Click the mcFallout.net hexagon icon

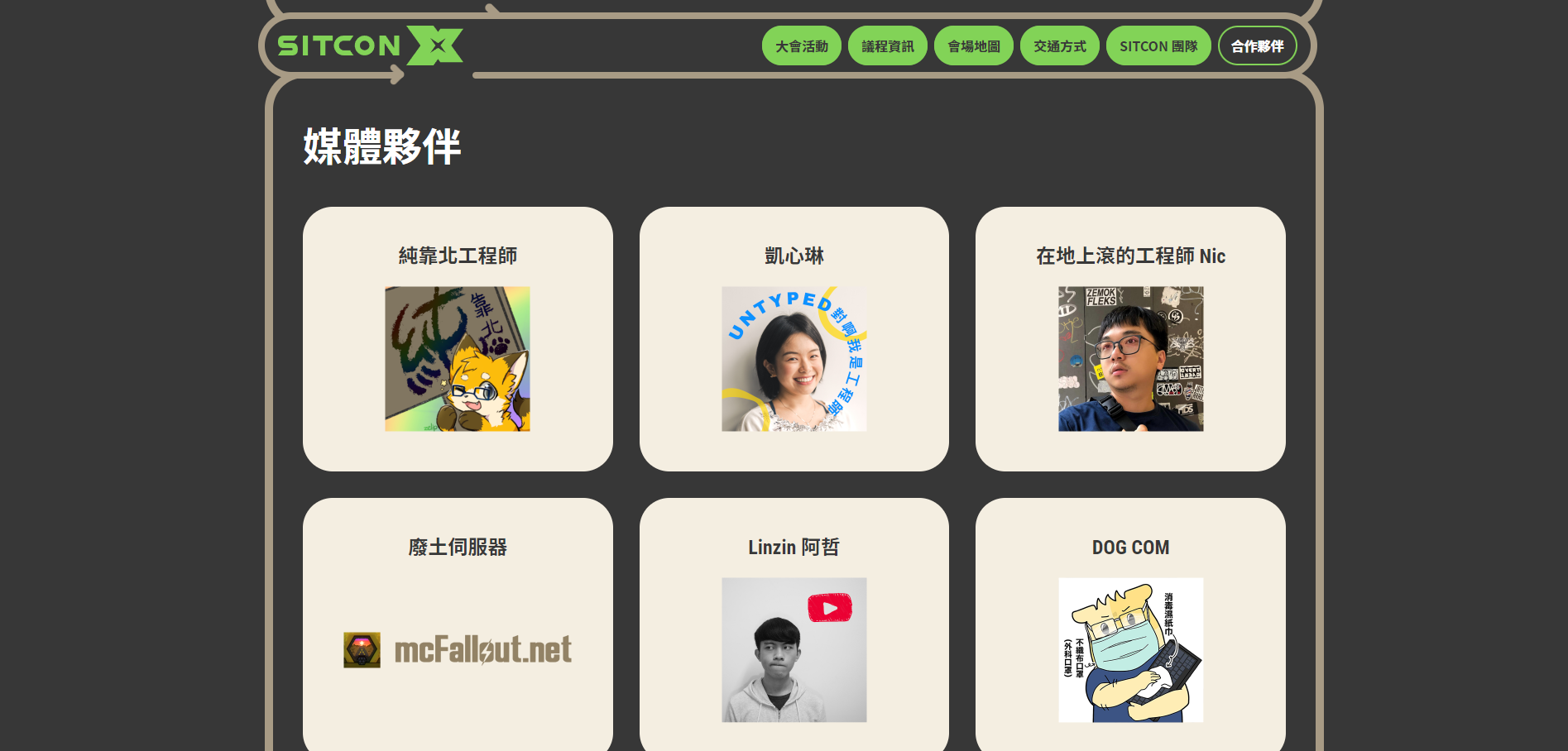(x=362, y=650)
